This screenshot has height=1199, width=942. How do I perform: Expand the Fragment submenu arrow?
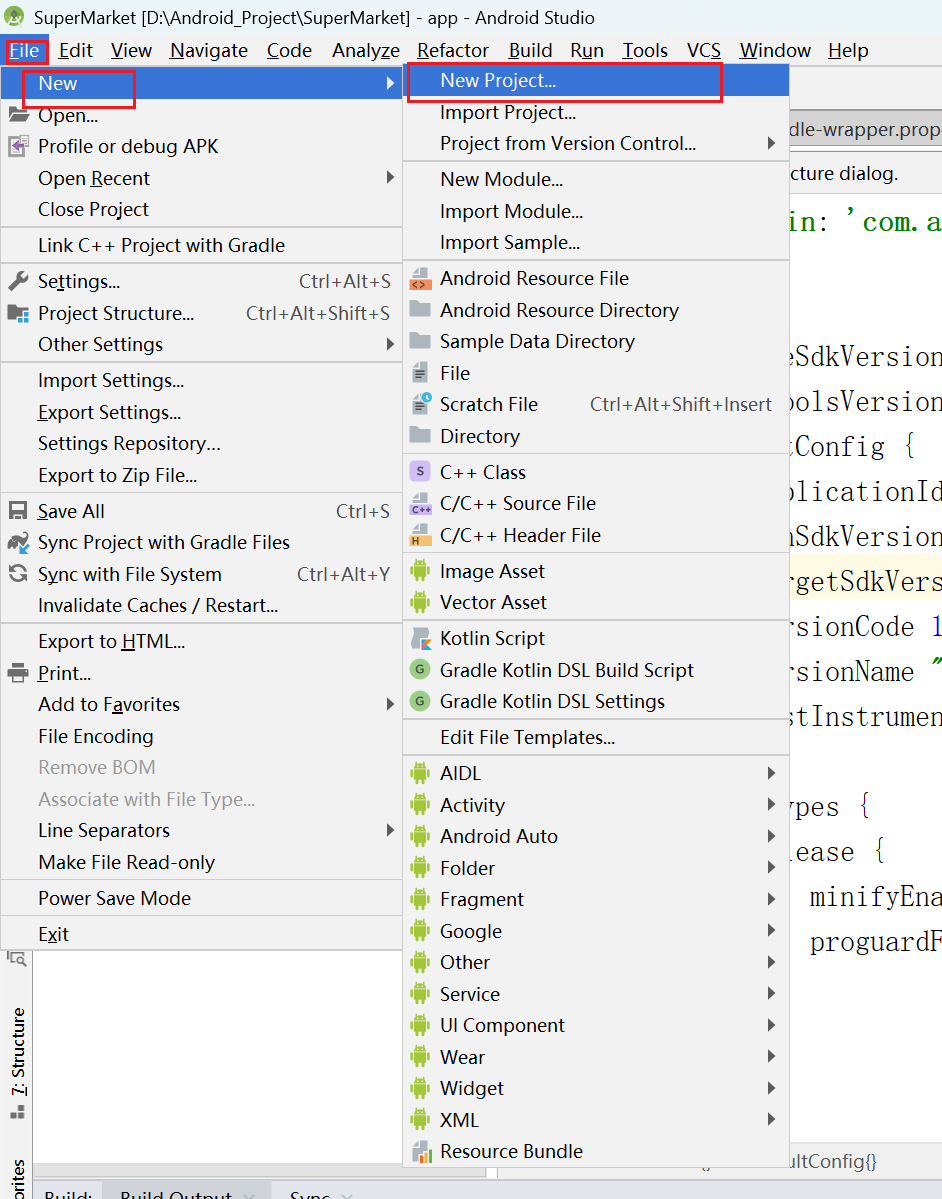[x=771, y=898]
